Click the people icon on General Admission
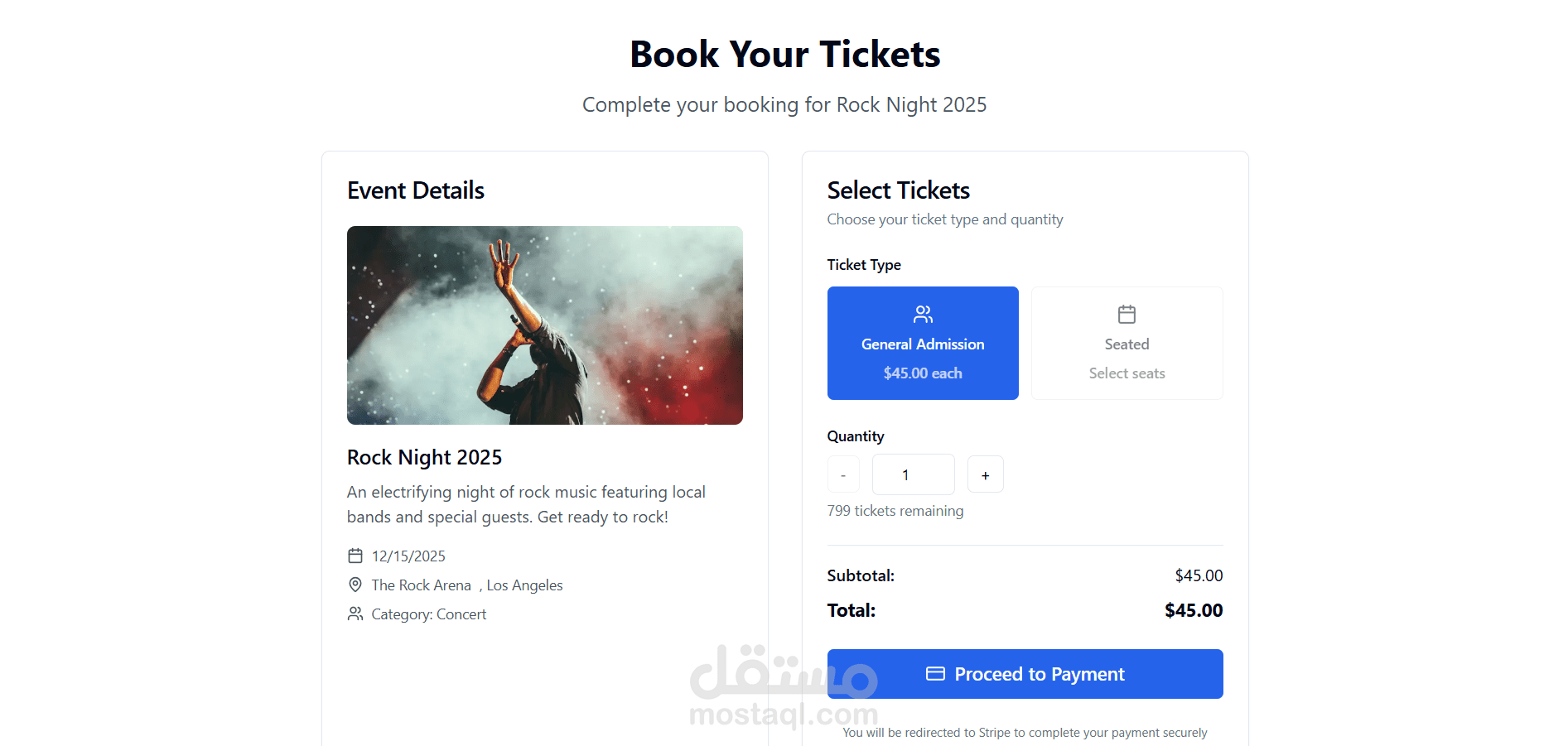Image resolution: width=1568 pixels, height=746 pixels. click(923, 315)
